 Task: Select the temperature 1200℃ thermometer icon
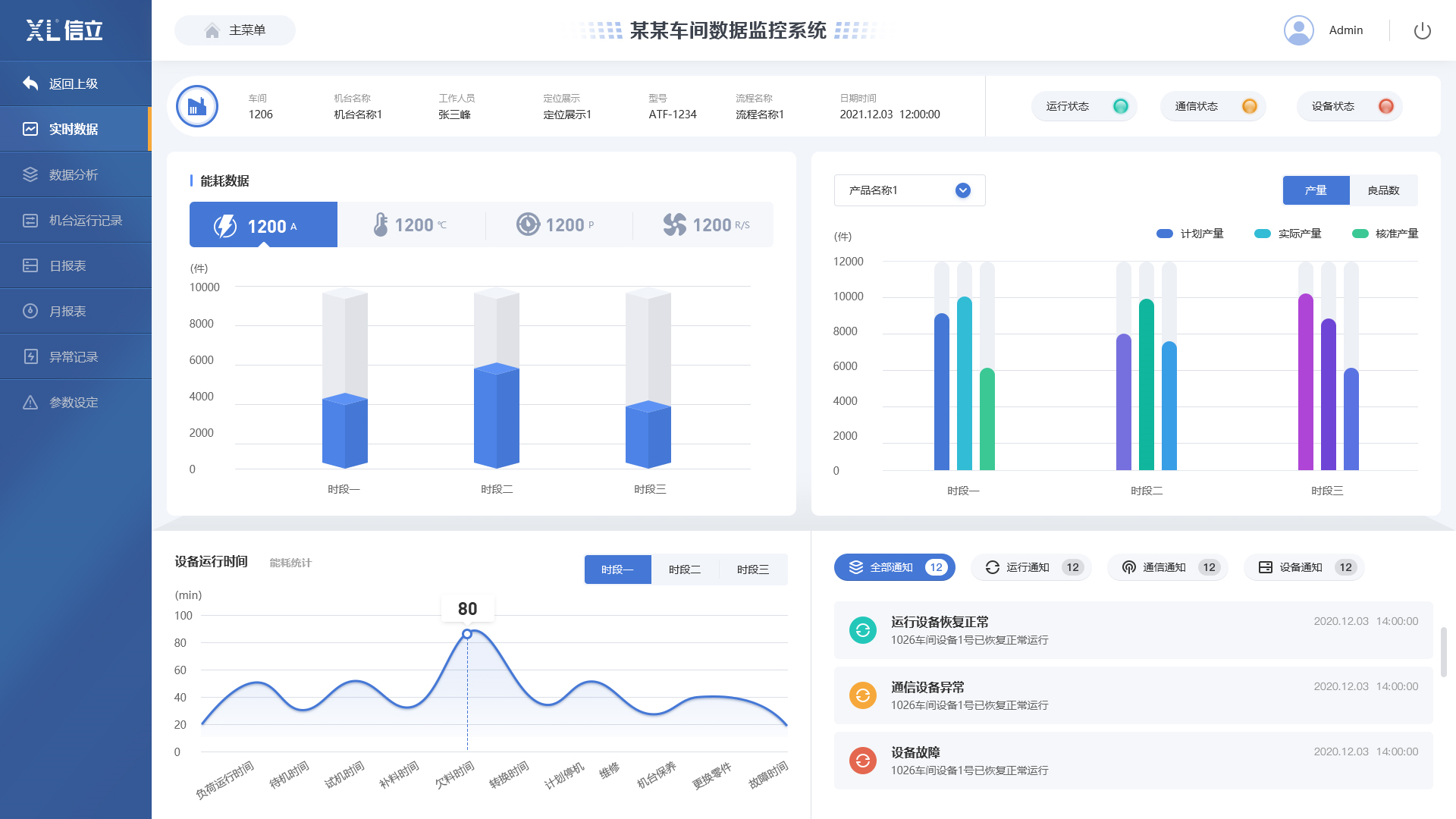pyautogui.click(x=381, y=224)
